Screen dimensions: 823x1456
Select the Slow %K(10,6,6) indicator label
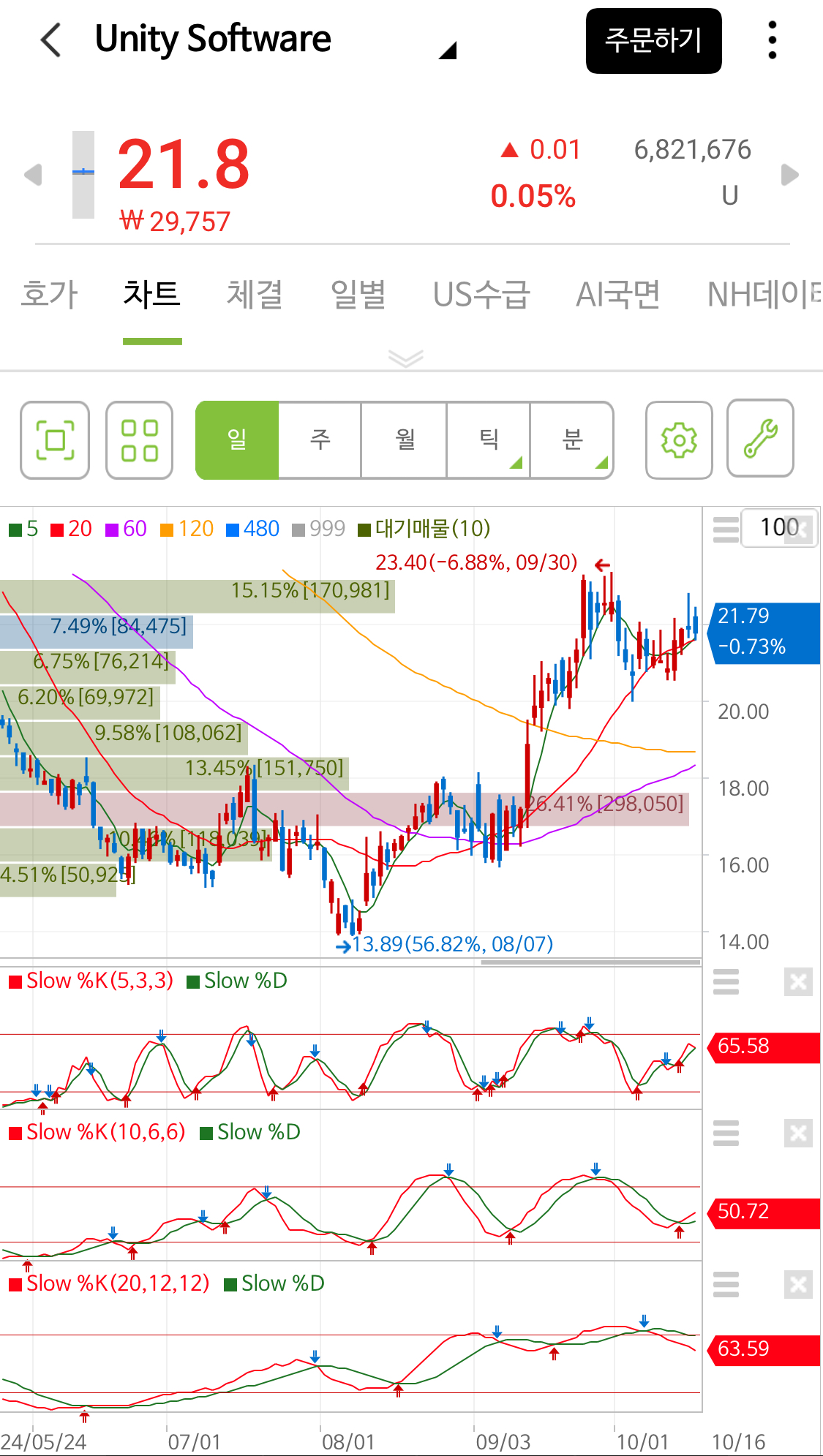tap(97, 1132)
